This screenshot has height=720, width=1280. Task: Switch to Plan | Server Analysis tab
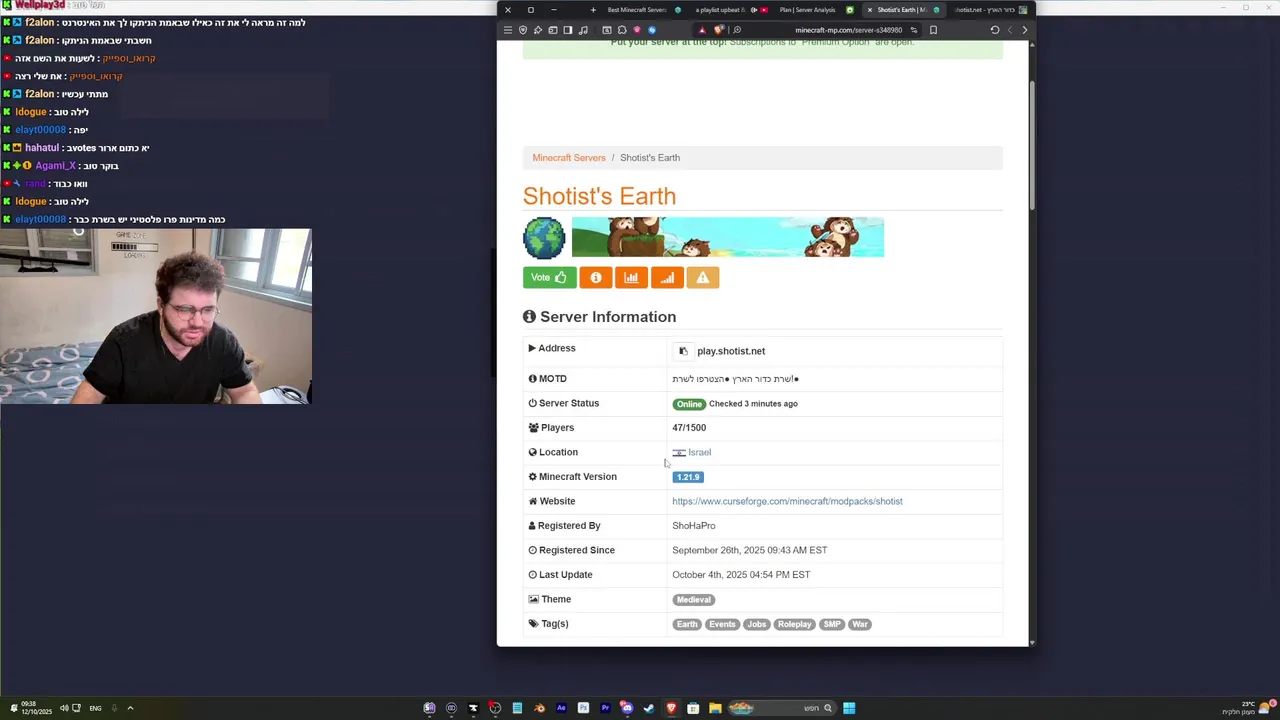(815, 10)
